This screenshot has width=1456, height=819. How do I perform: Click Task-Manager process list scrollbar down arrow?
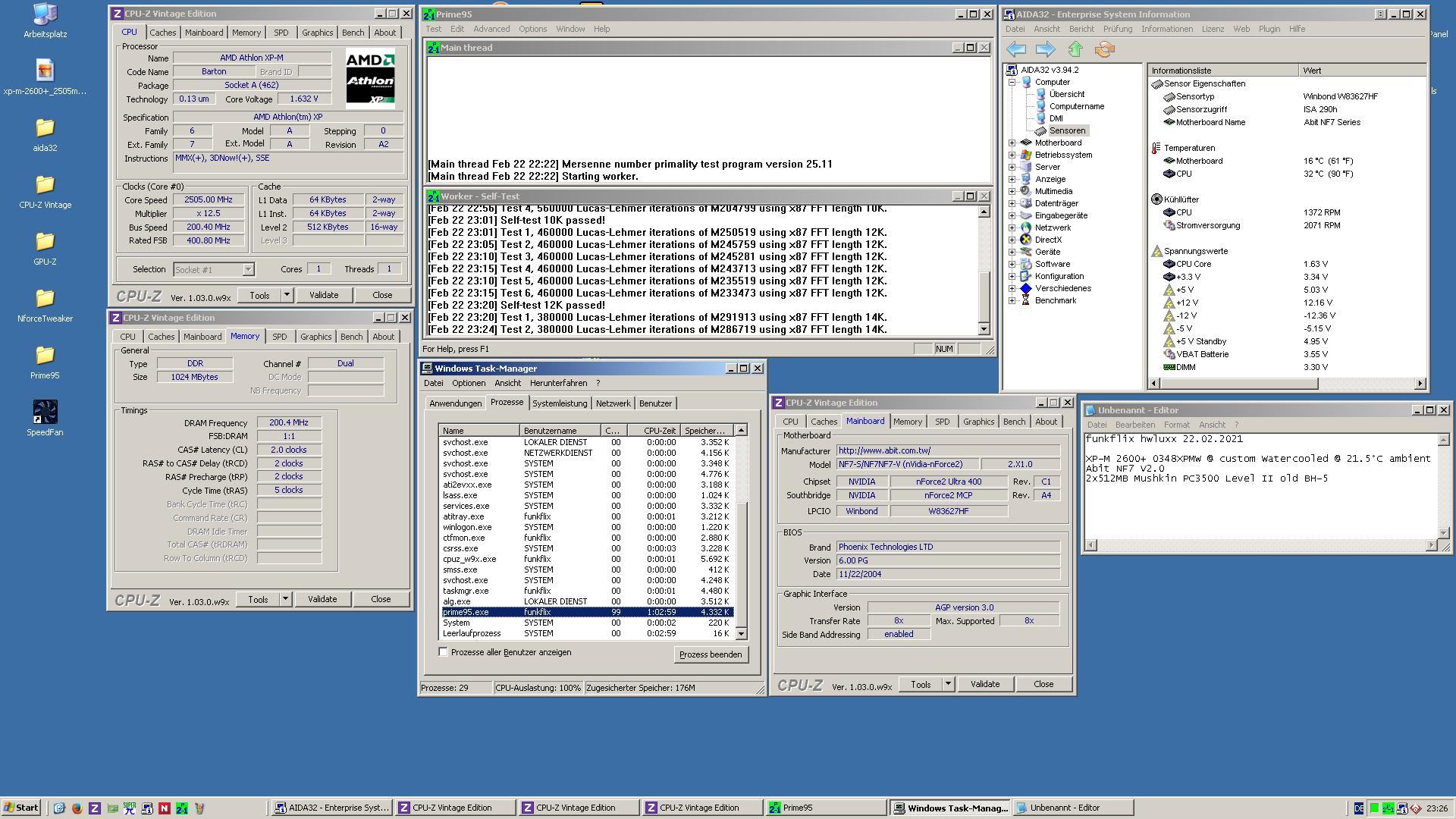point(741,633)
